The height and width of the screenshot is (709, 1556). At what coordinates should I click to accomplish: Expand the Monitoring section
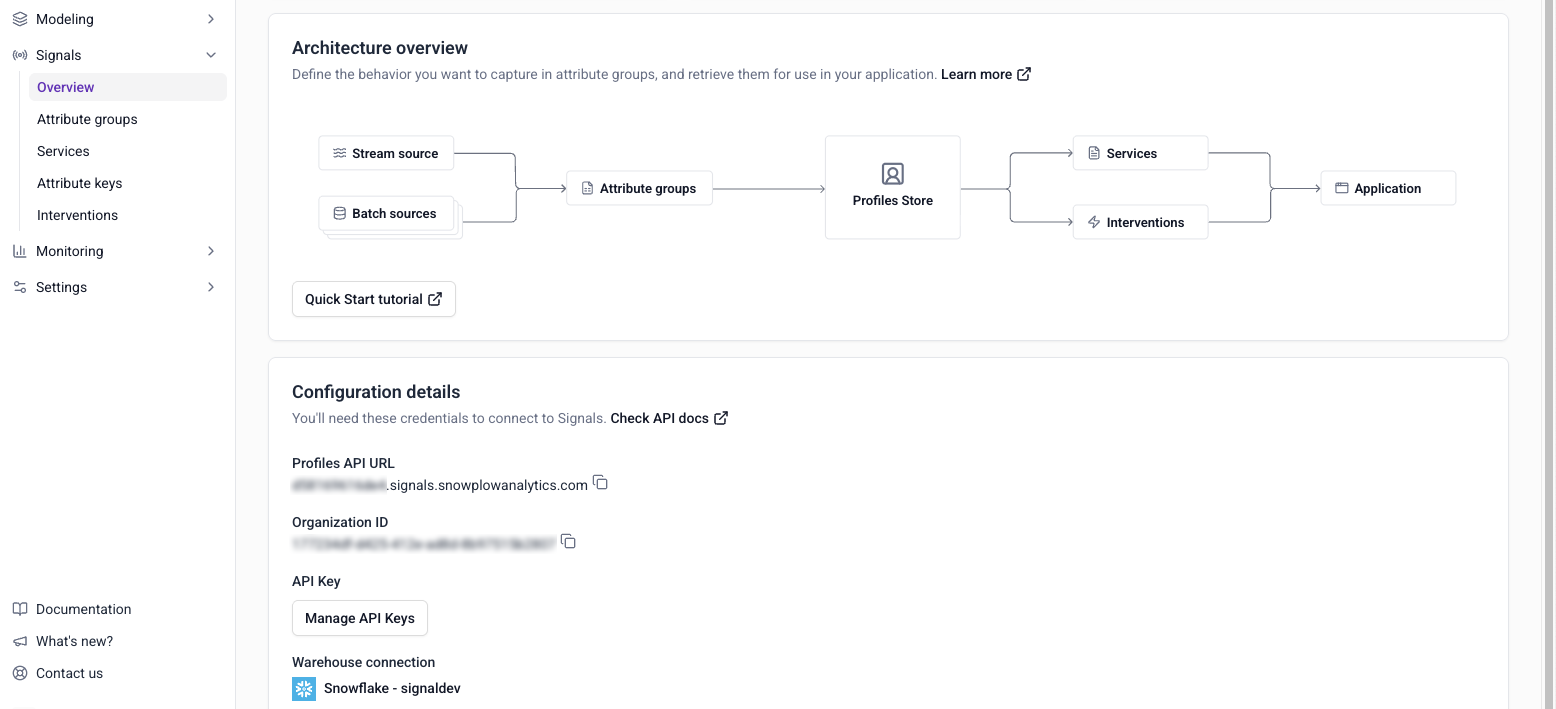pos(210,250)
